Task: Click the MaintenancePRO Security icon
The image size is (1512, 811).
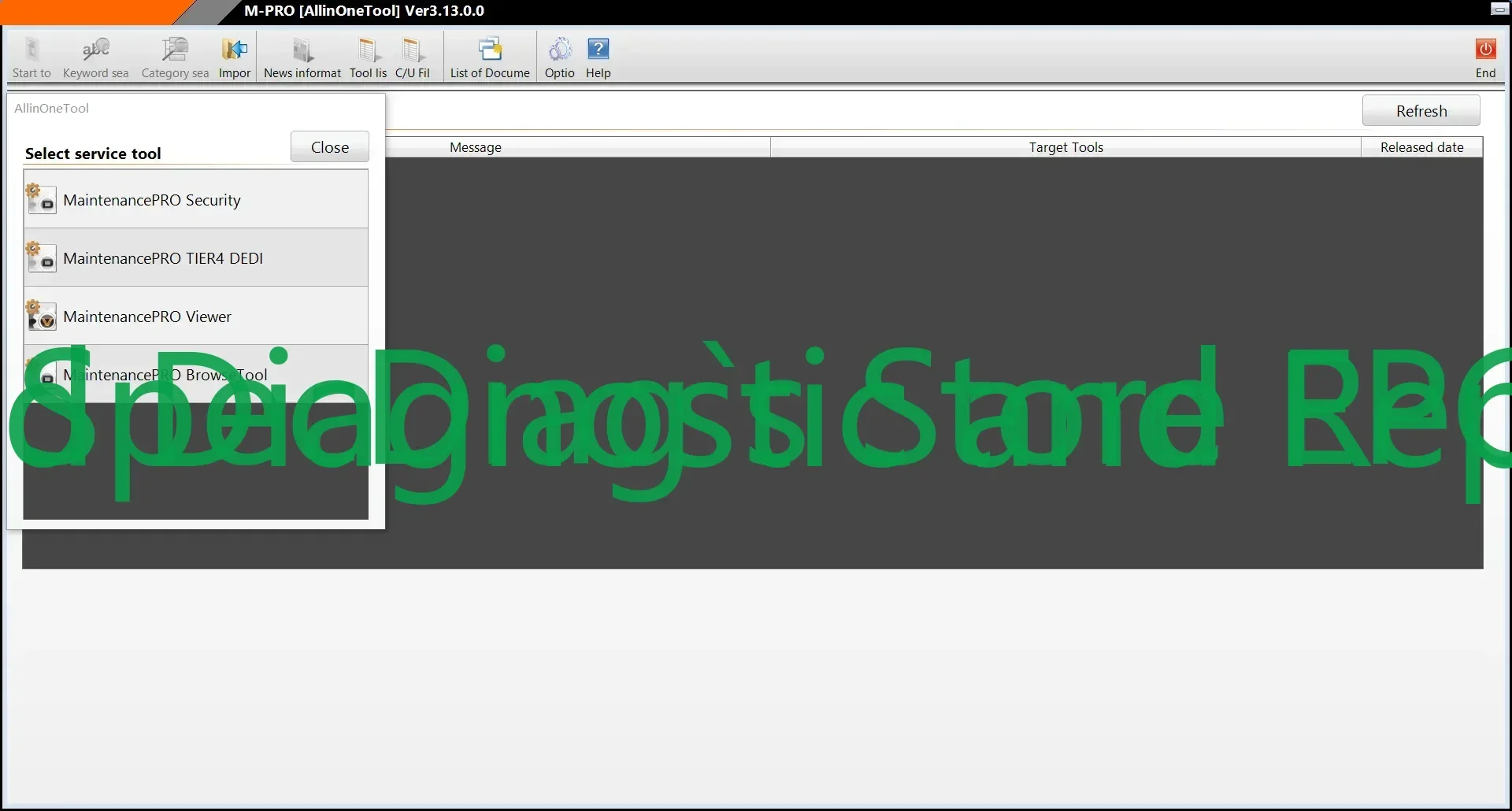Action: pyautogui.click(x=41, y=198)
